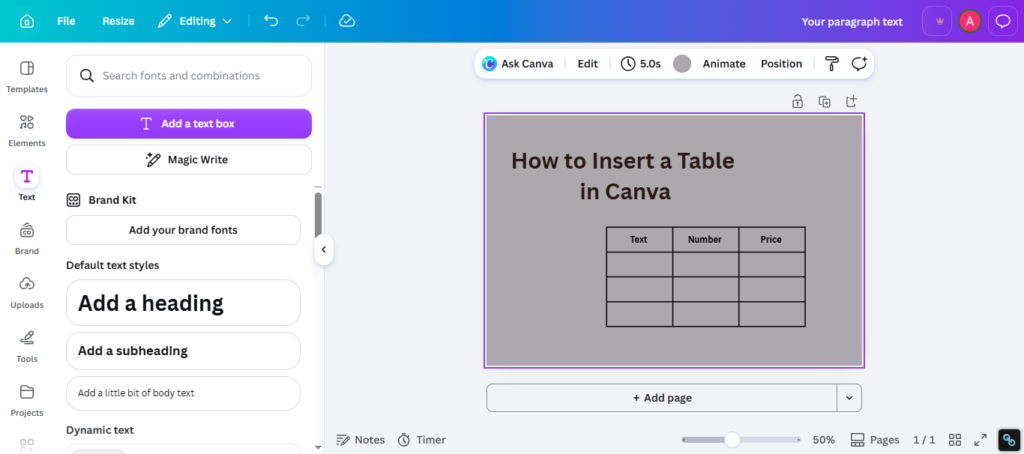Click the Dynamic text label

(100, 430)
